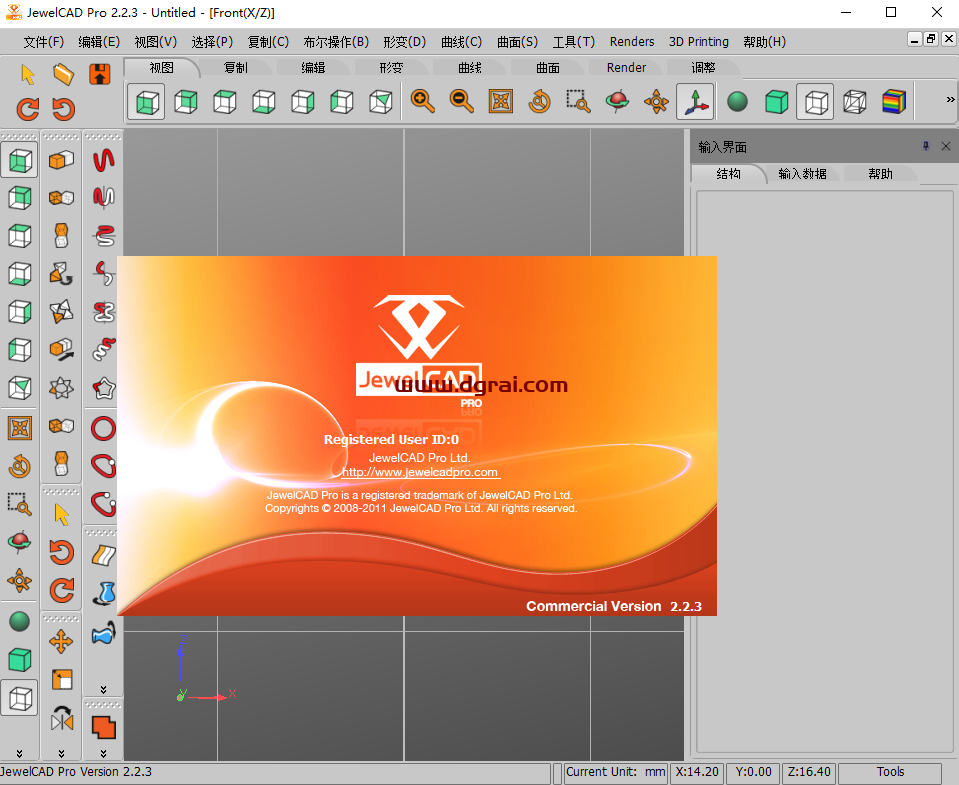959x785 pixels.
Task: Click the zoom window selection icon in top toolbar
Action: pos(579,101)
